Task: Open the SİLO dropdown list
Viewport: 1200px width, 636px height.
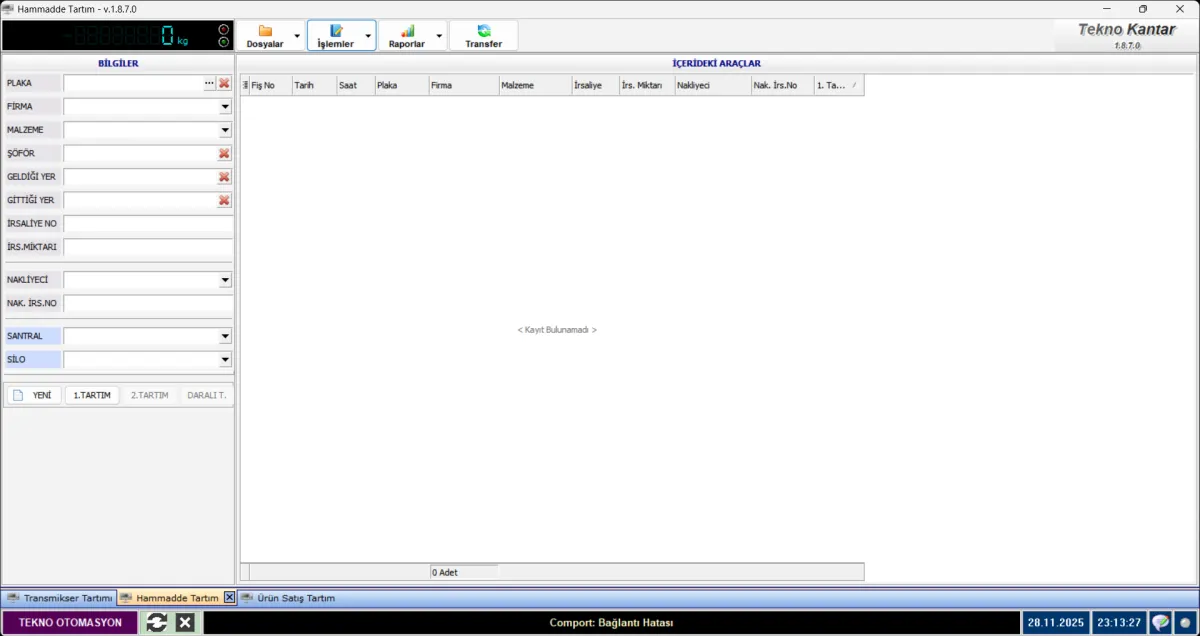Action: click(225, 359)
